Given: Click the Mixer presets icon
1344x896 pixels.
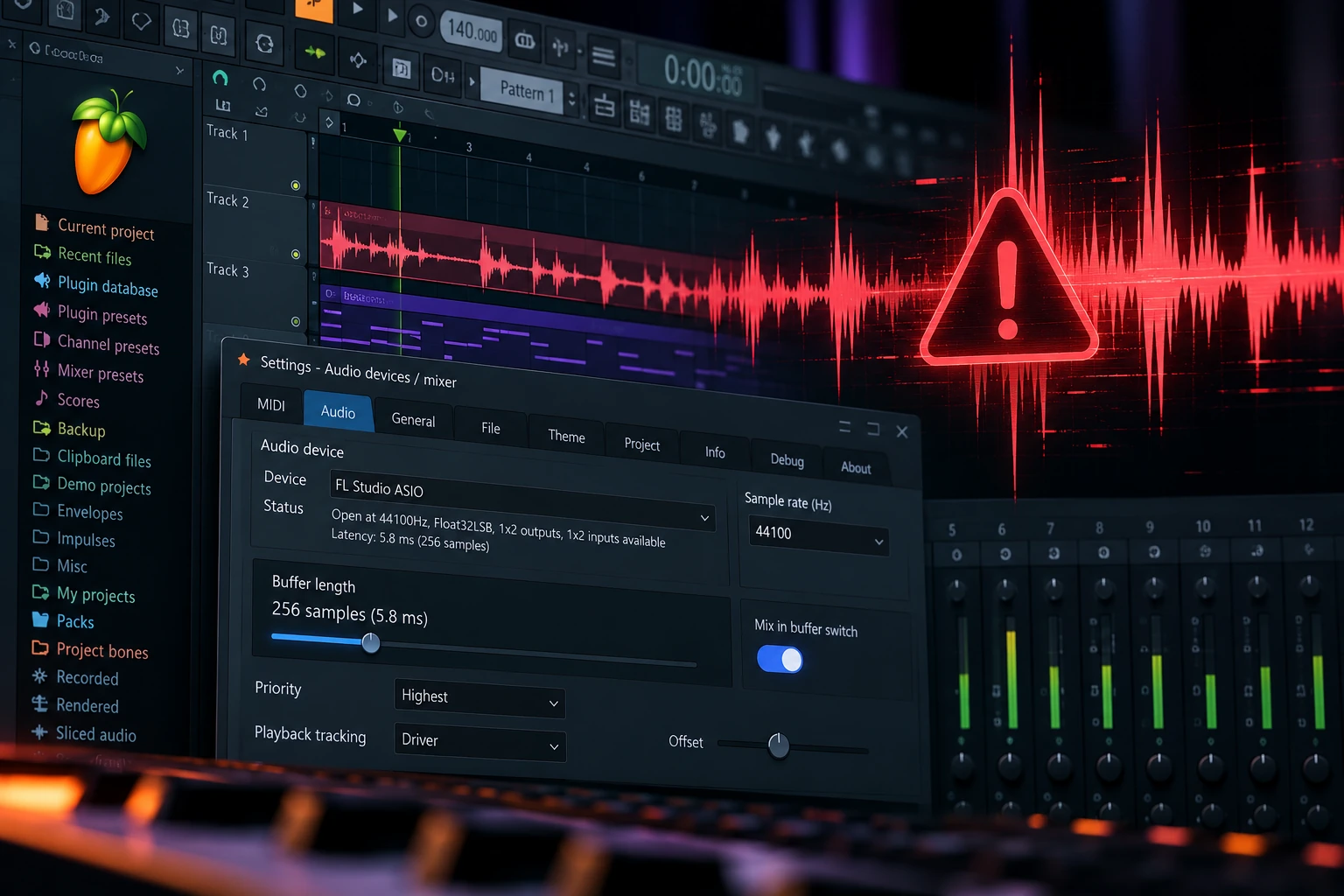Looking at the screenshot, I should [41, 368].
